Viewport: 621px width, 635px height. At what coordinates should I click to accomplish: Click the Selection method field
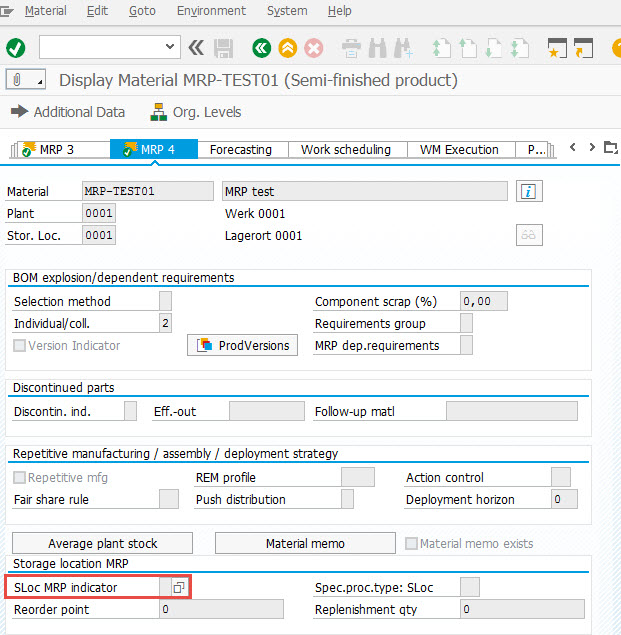165,301
